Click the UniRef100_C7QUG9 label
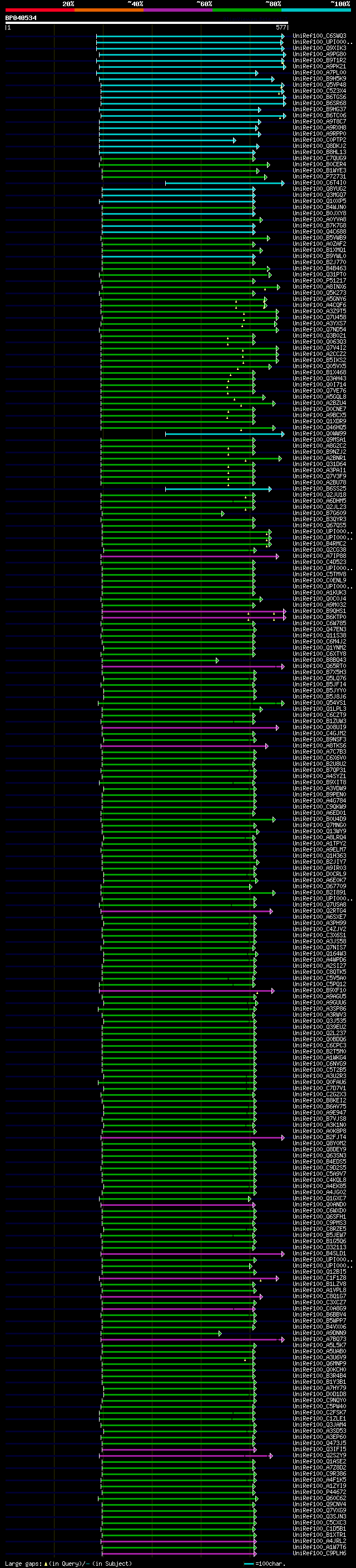This screenshot has height=1568, width=356. pyautogui.click(x=319, y=159)
